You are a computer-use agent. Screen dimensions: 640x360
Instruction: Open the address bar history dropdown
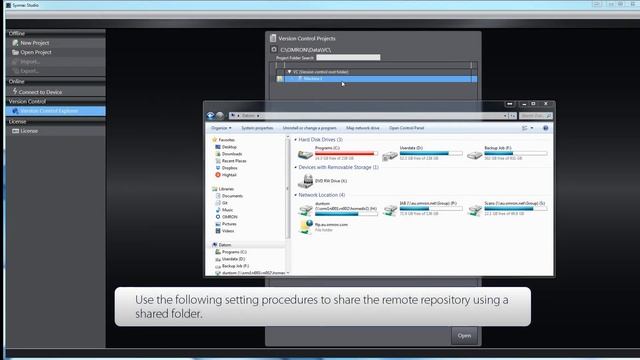[505, 116]
